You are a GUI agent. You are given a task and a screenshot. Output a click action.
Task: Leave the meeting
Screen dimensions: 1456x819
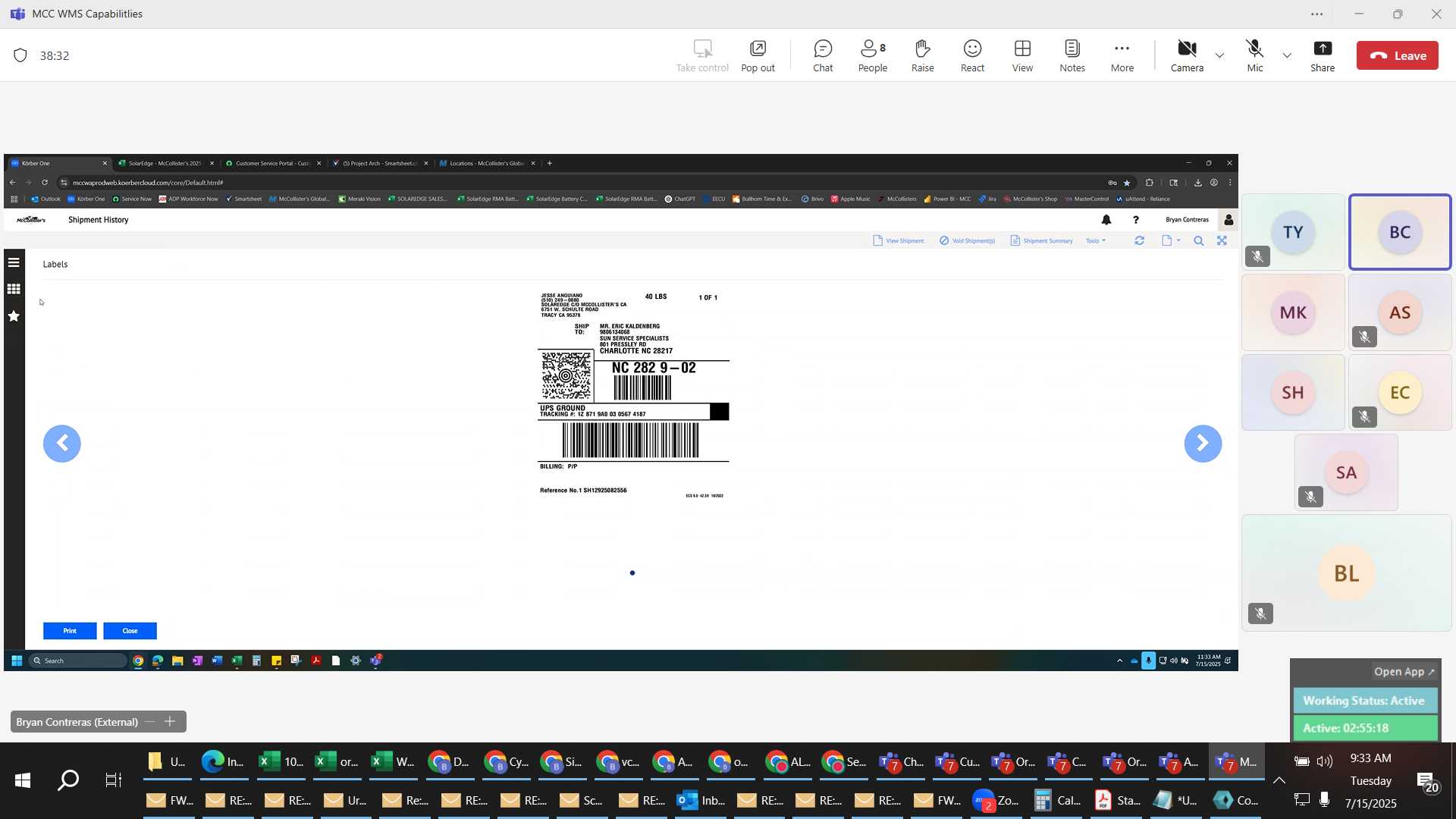coord(1397,55)
